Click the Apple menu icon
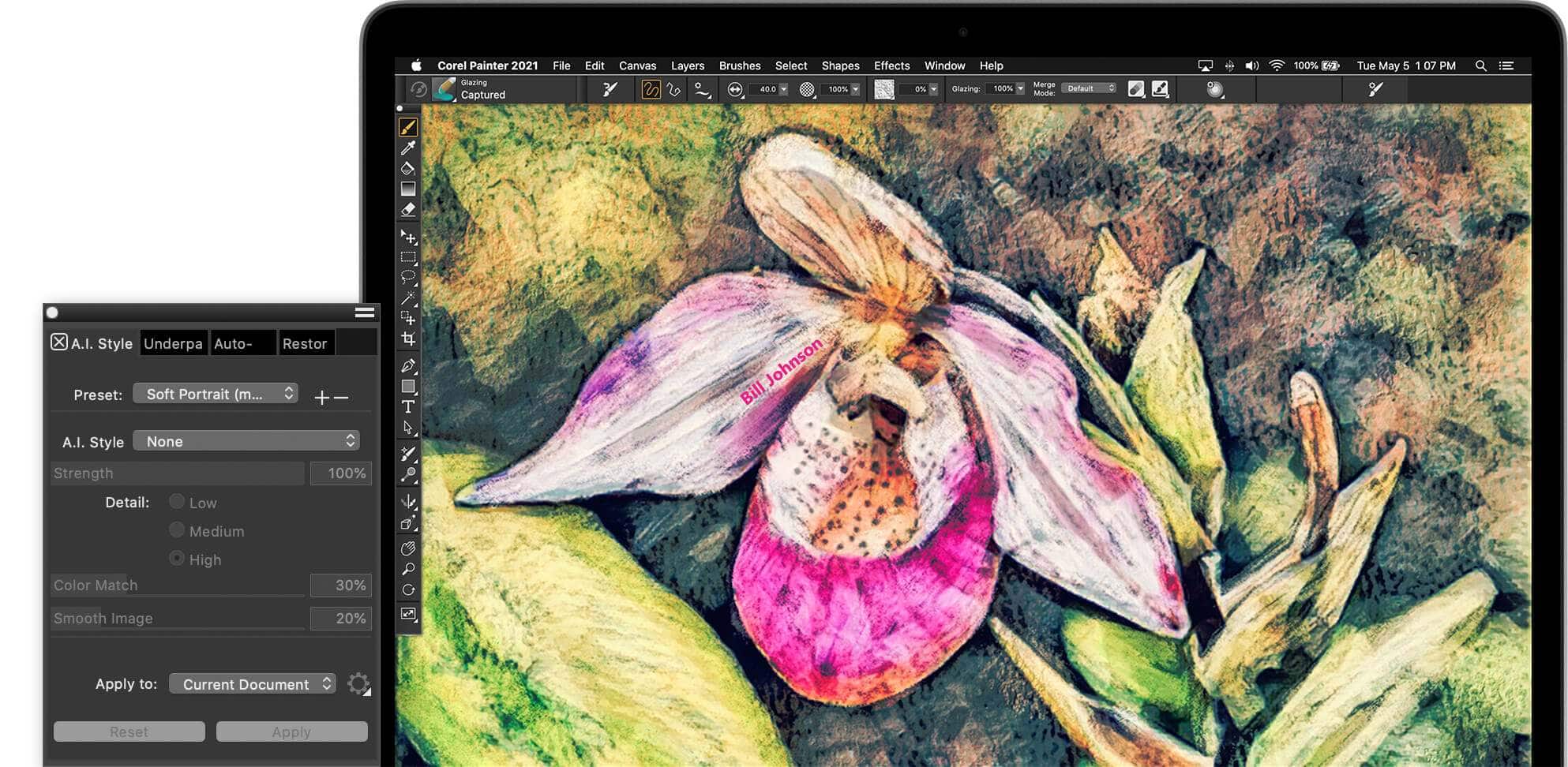 (416, 65)
